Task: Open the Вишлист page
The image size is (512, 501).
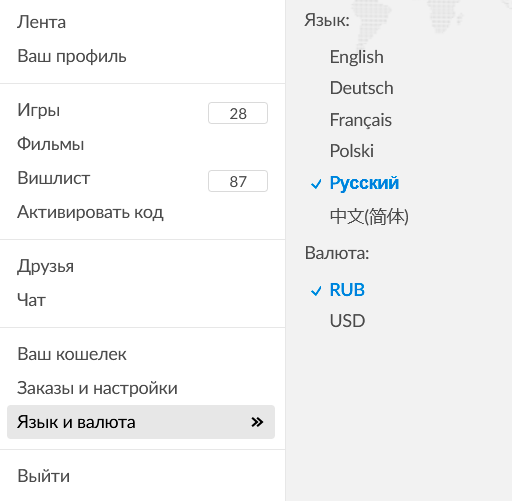Action: 54,178
